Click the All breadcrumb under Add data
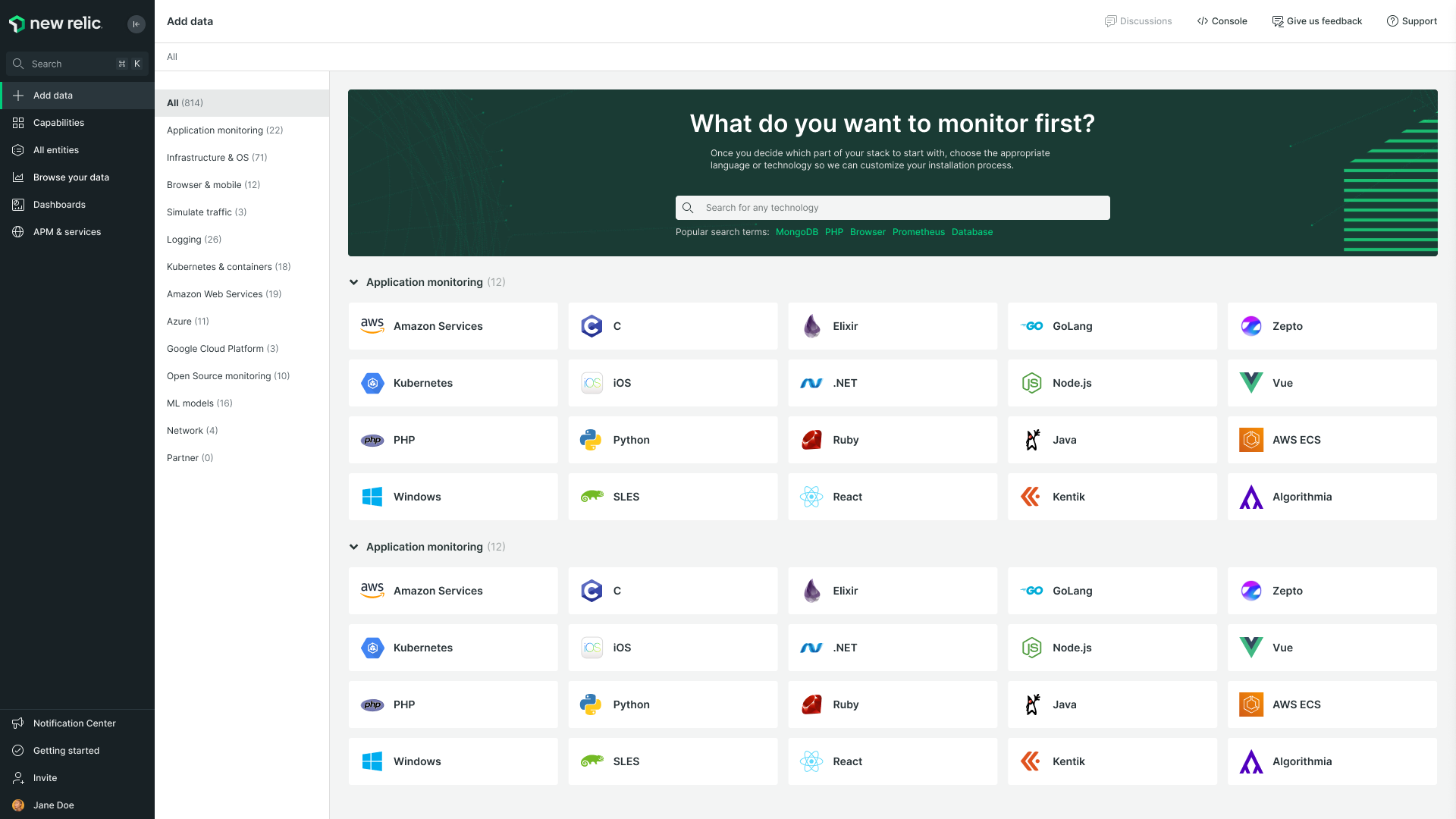 pyautogui.click(x=172, y=57)
